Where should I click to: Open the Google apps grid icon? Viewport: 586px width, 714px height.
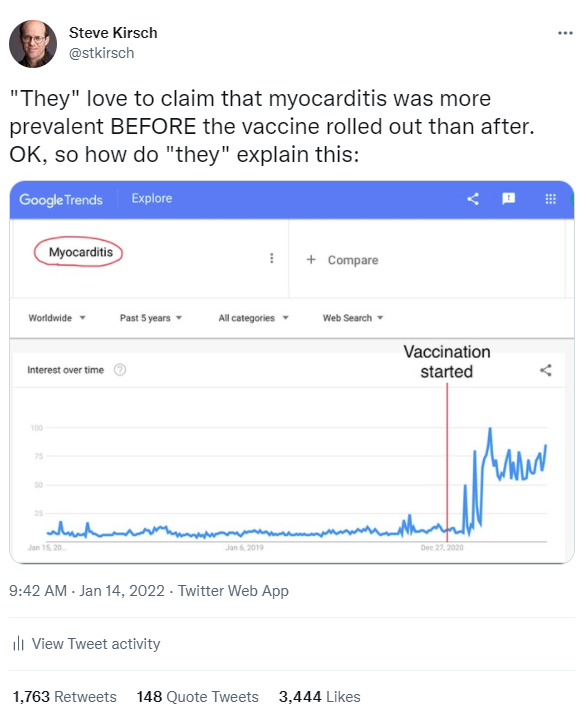[x=550, y=199]
